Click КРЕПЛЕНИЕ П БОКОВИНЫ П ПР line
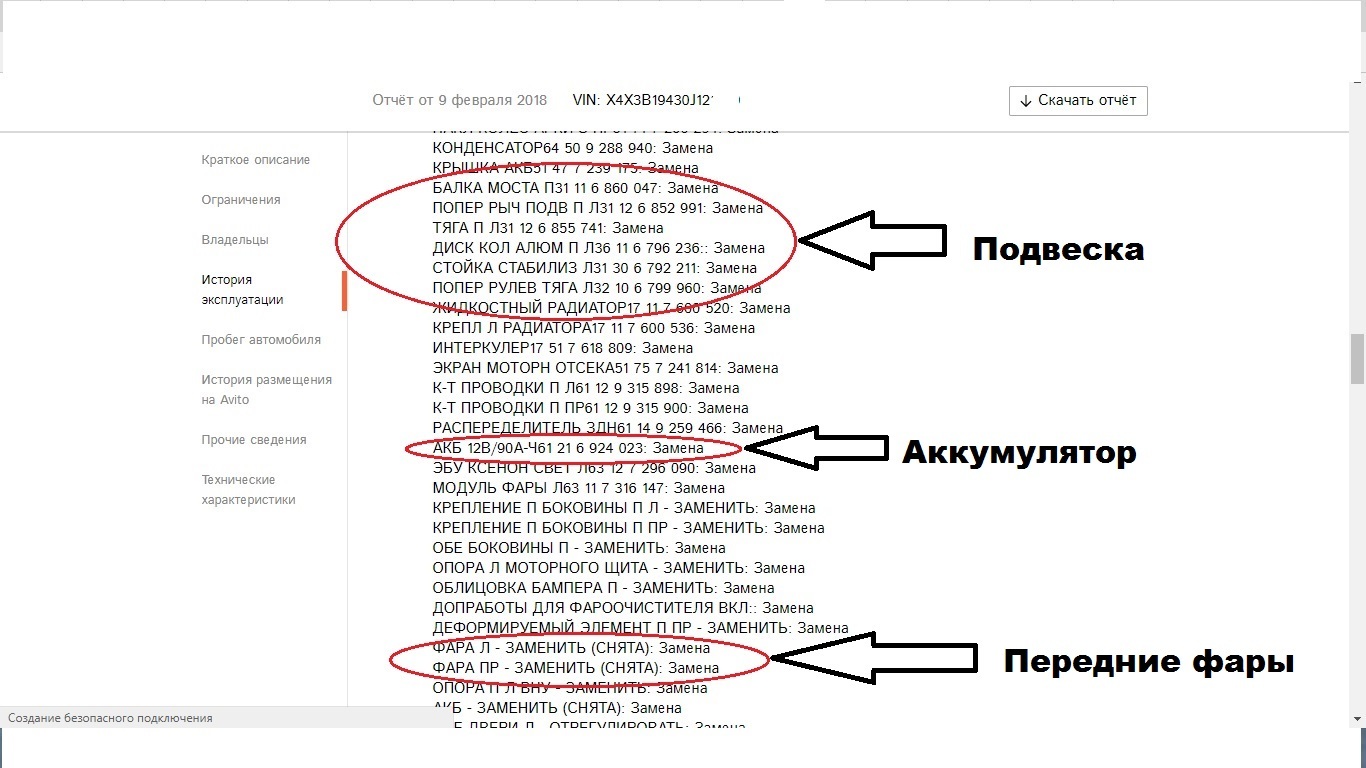Viewport: 1366px width, 768px height. pyautogui.click(x=628, y=528)
